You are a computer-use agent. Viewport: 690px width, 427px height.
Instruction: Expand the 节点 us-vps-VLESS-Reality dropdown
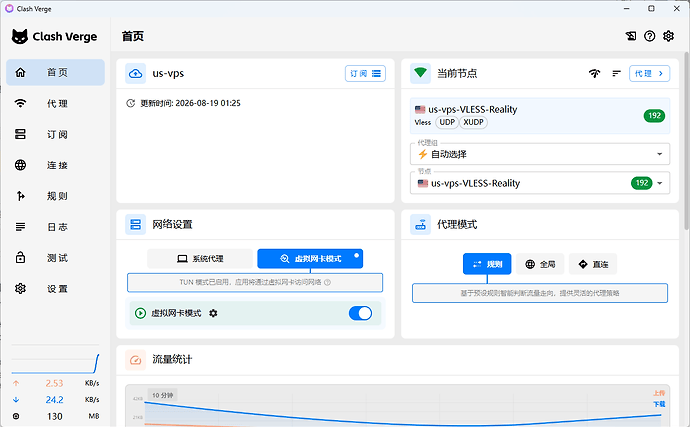(x=540, y=183)
